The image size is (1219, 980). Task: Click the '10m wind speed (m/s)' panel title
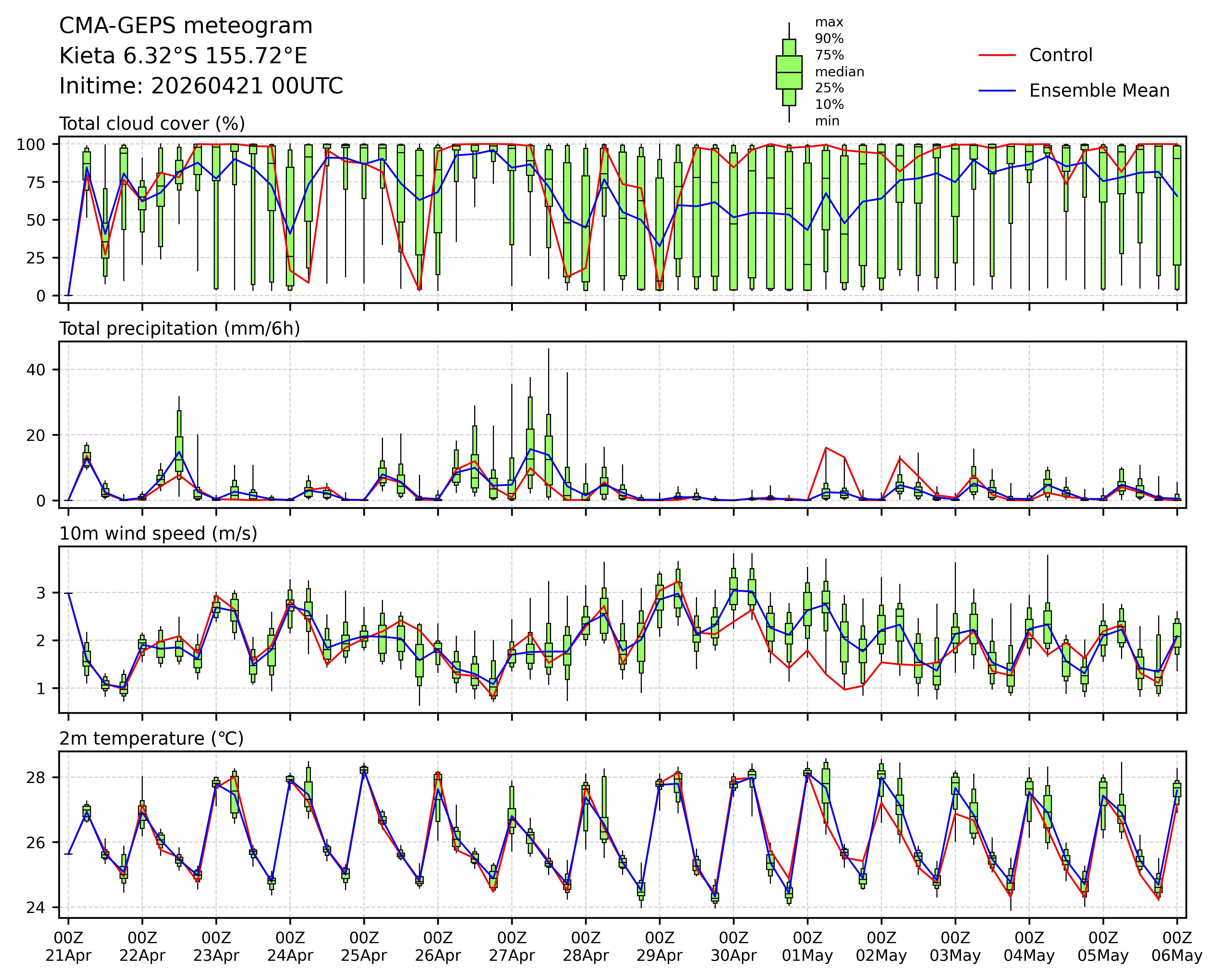coord(158,533)
